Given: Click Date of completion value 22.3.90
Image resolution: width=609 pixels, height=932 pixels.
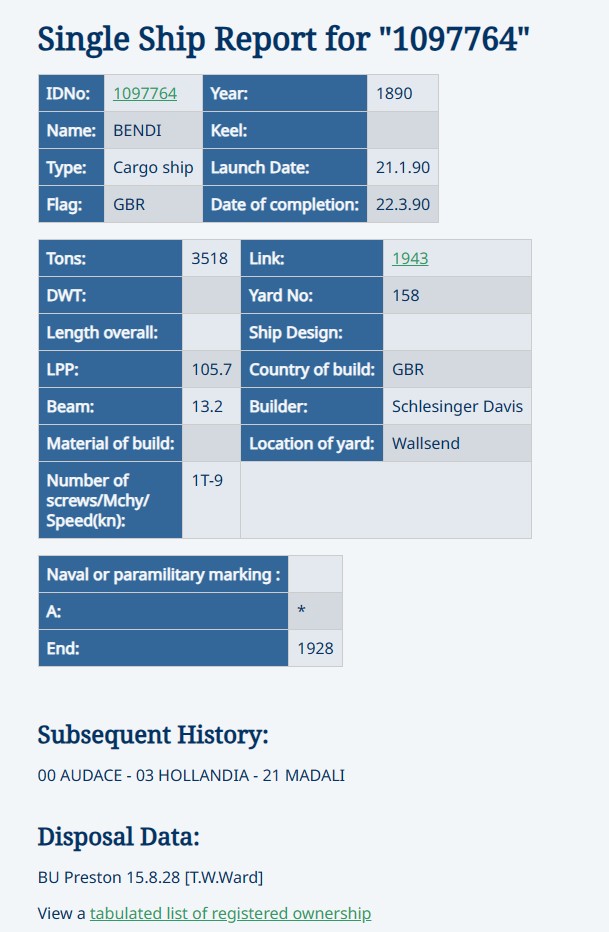Looking at the screenshot, I should pyautogui.click(x=403, y=204).
